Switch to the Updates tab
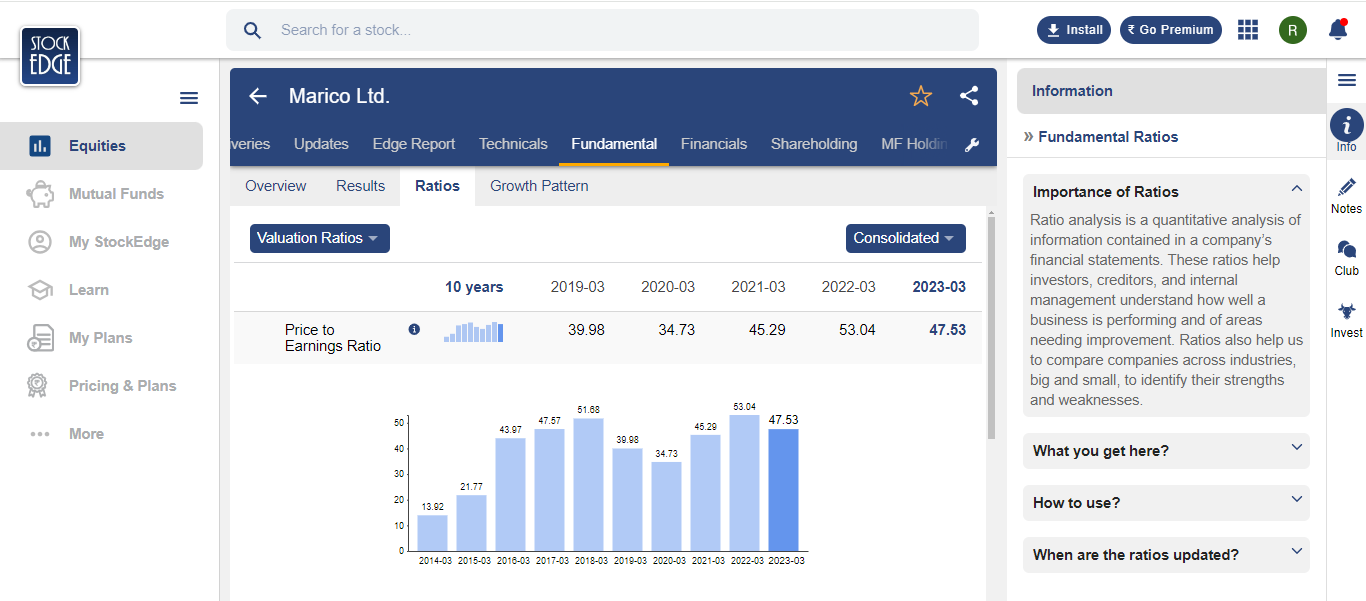 pyautogui.click(x=321, y=144)
